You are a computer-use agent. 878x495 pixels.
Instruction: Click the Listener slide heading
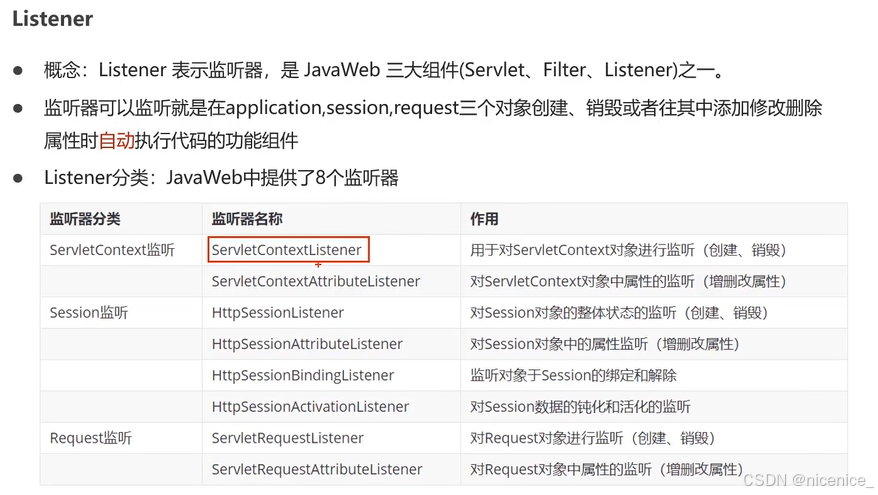click(53, 18)
